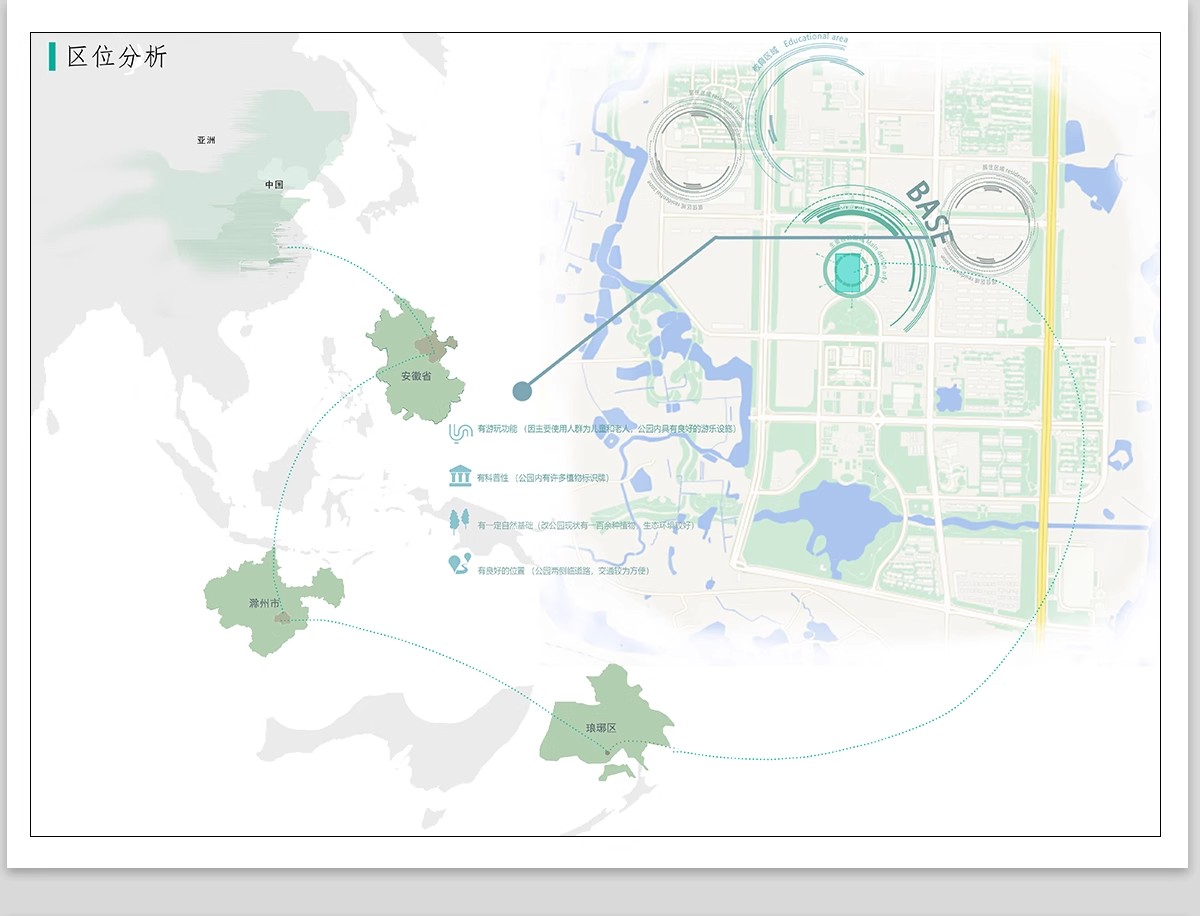The height and width of the screenshot is (916, 1200).
Task: Select the right residential zone circle near BASE
Action: click(x=988, y=226)
